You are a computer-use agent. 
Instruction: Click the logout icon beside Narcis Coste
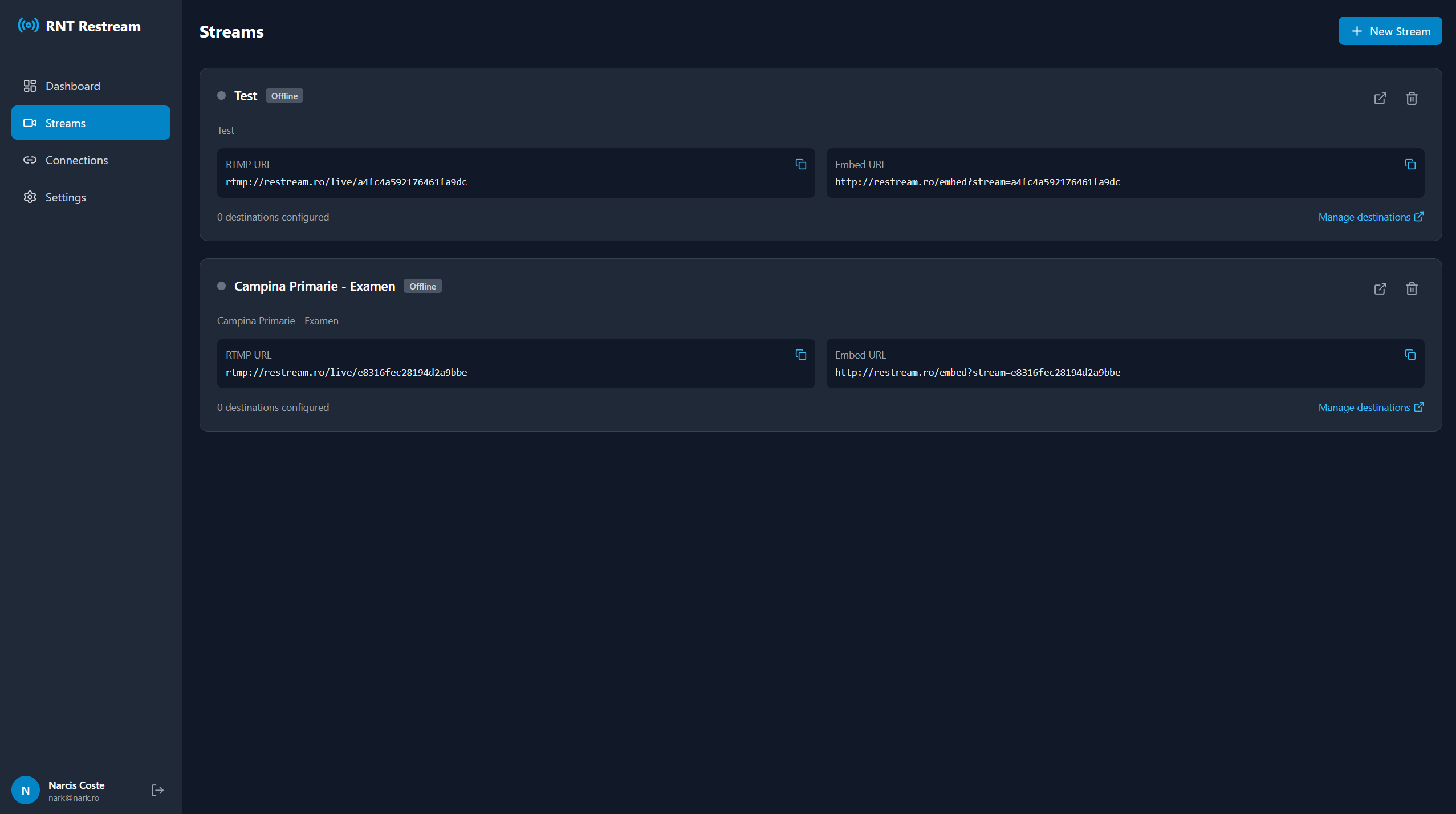coord(157,790)
